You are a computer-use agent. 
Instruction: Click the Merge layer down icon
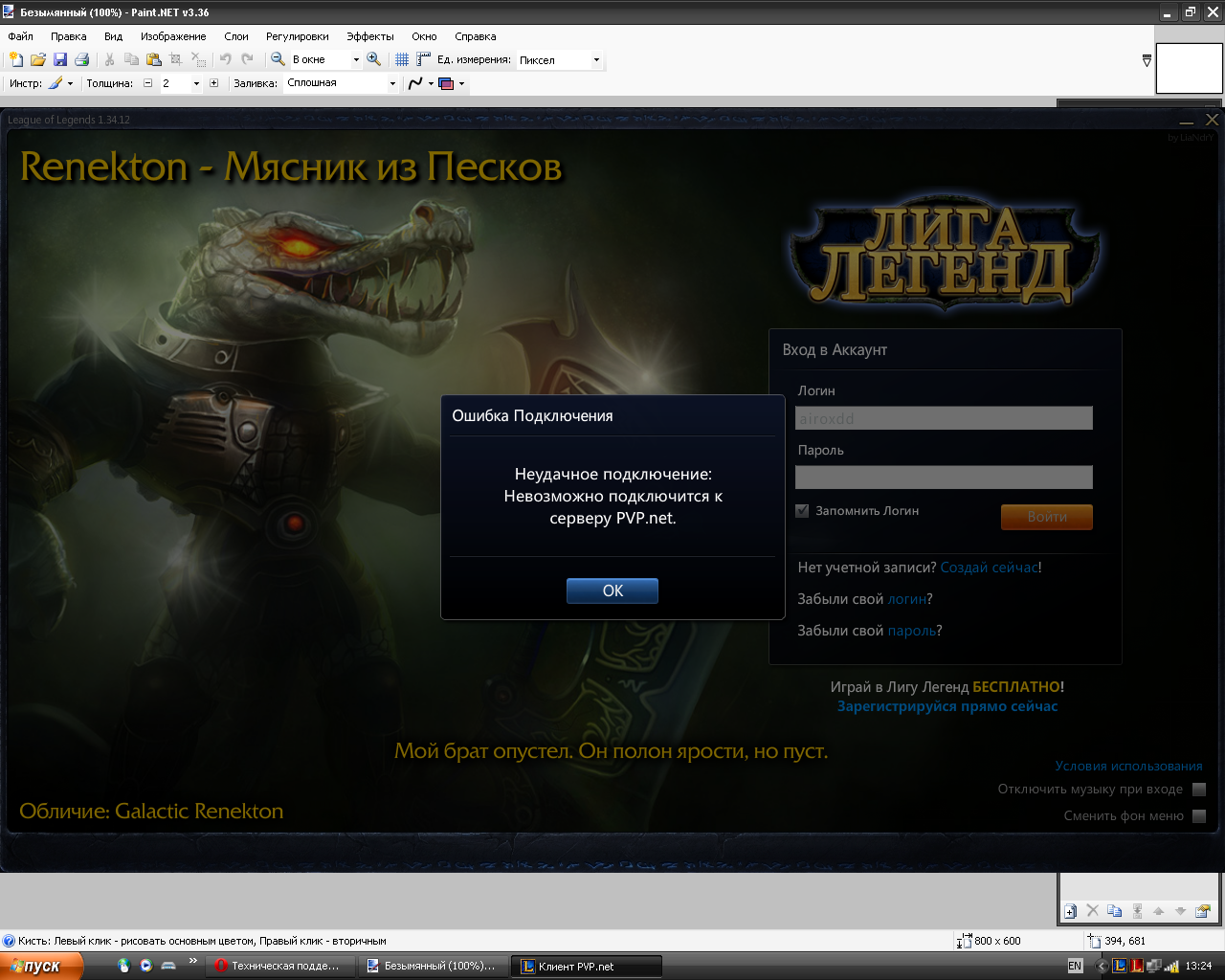coord(1137,911)
